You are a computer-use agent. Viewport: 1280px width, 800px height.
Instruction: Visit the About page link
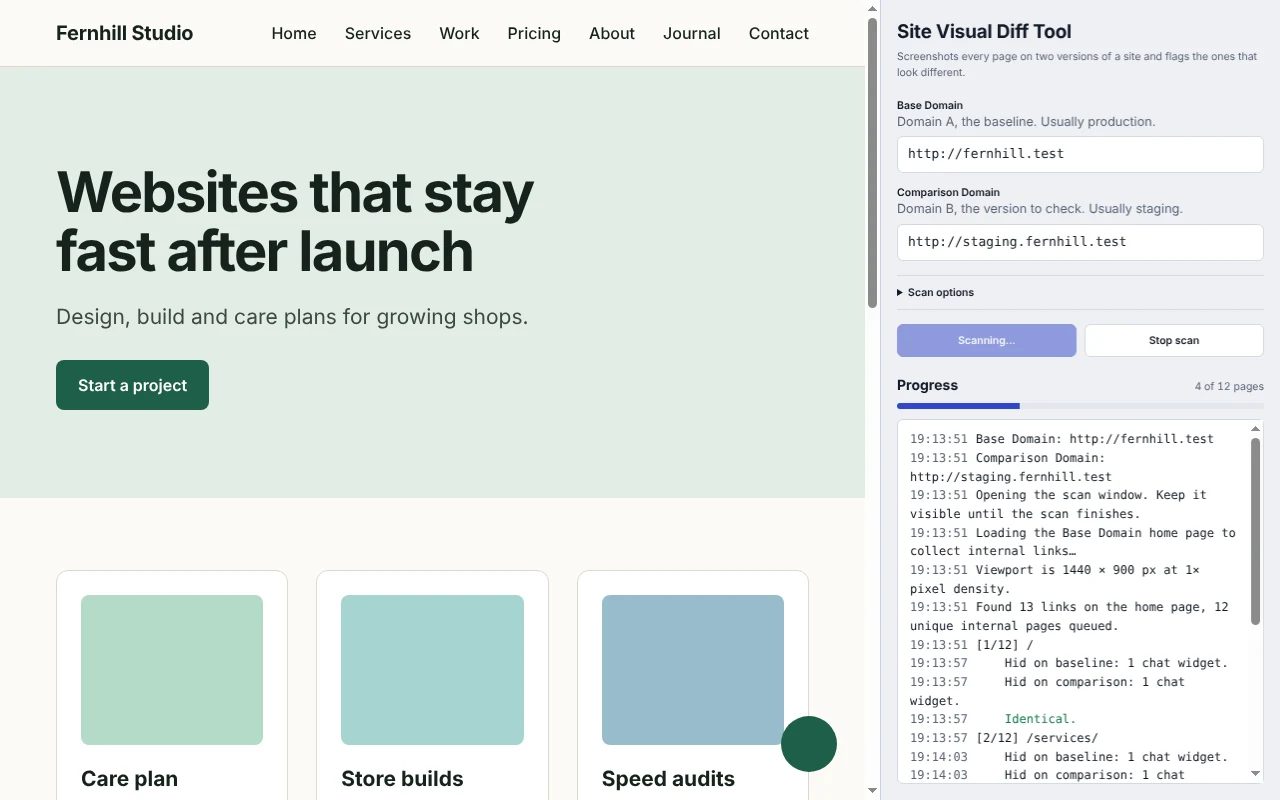tap(612, 33)
